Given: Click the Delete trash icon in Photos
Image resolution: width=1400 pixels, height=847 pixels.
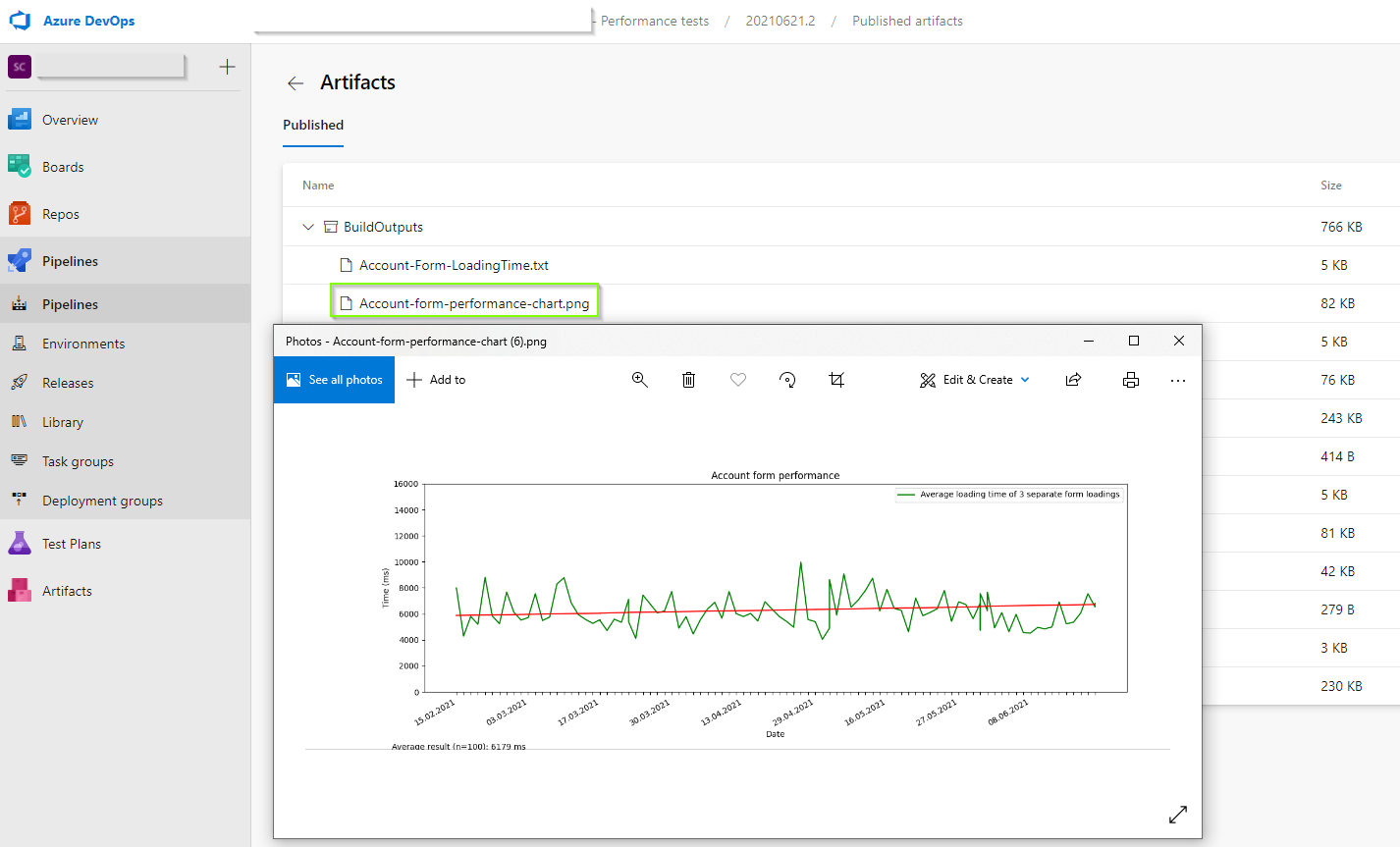Looking at the screenshot, I should click(x=688, y=380).
